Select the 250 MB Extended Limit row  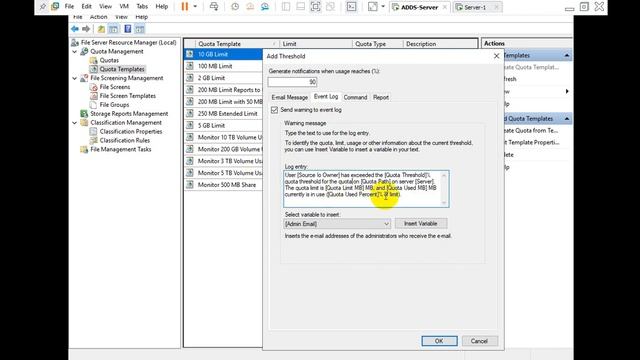pos(224,113)
